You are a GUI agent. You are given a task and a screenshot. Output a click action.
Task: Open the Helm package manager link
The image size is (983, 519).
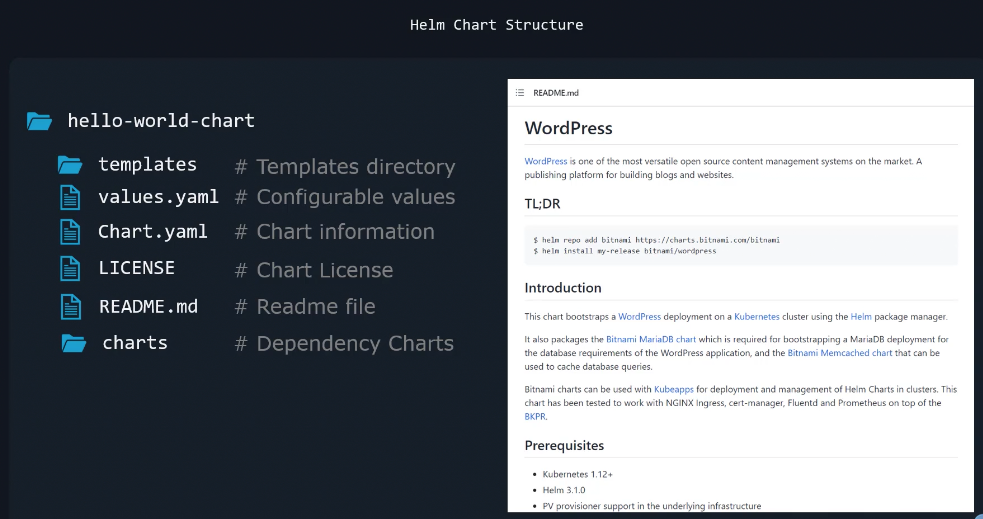(862, 317)
